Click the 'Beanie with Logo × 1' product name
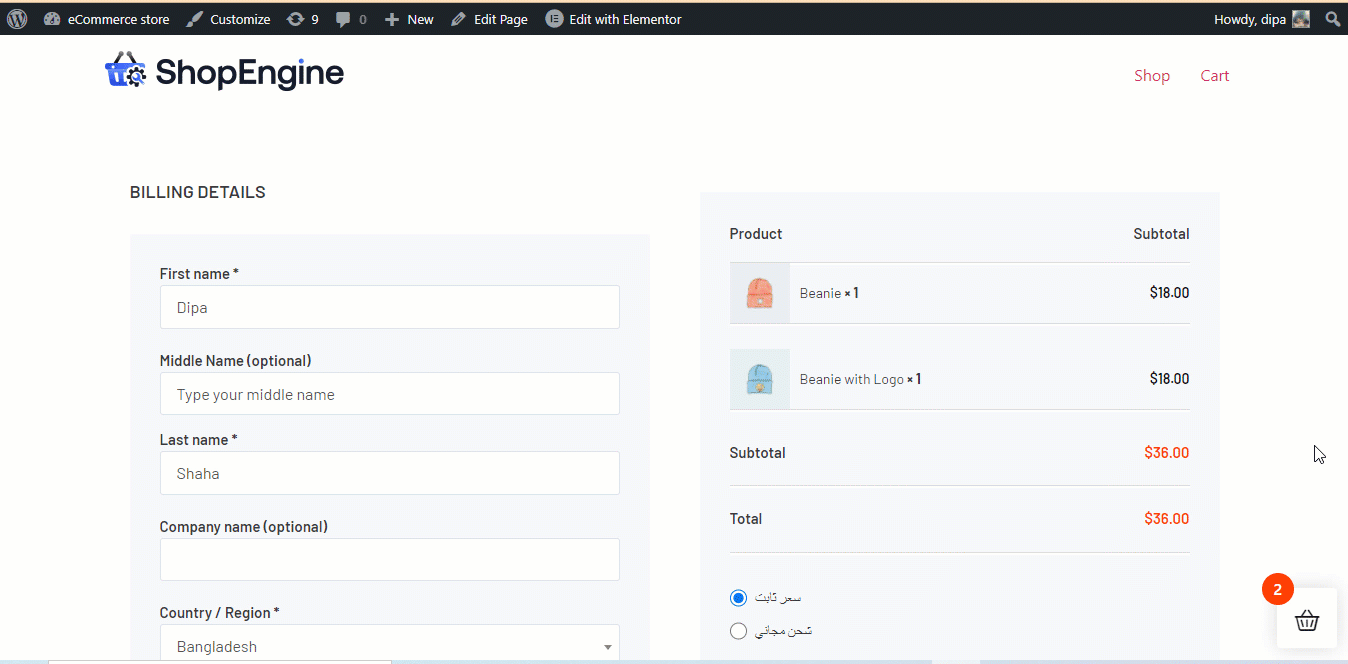The image size is (1348, 664). coord(860,379)
